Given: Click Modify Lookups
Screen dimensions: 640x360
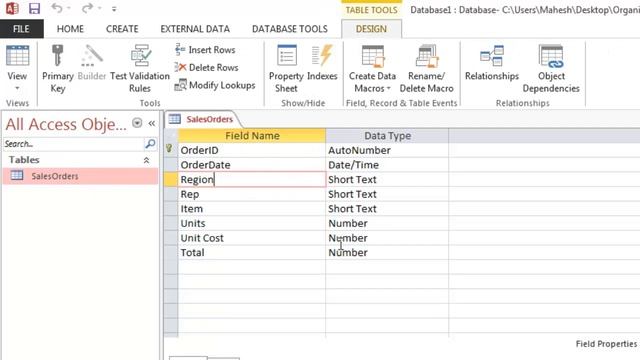Looking at the screenshot, I should [215, 85].
